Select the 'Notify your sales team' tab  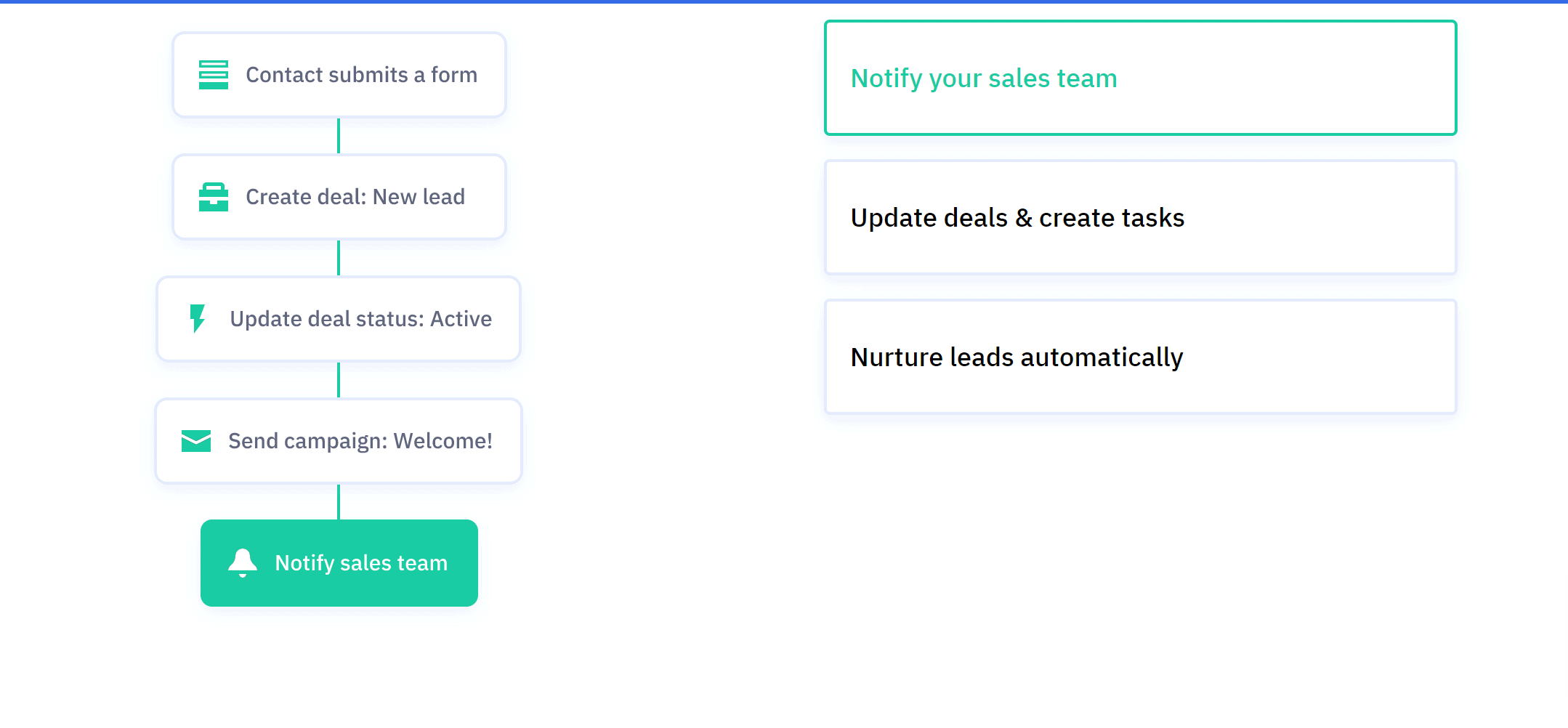pos(1141,78)
